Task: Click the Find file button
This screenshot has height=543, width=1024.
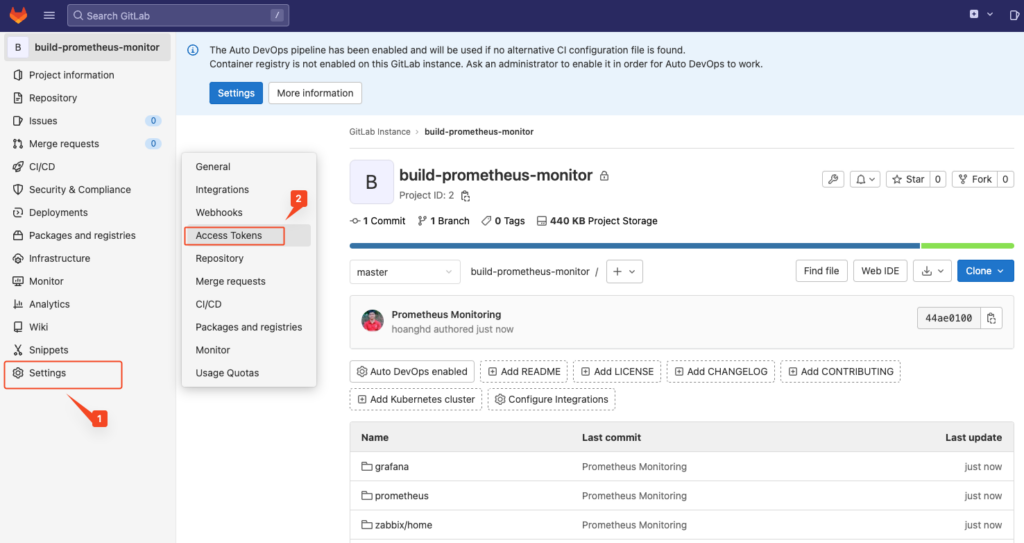Action: pyautogui.click(x=822, y=271)
